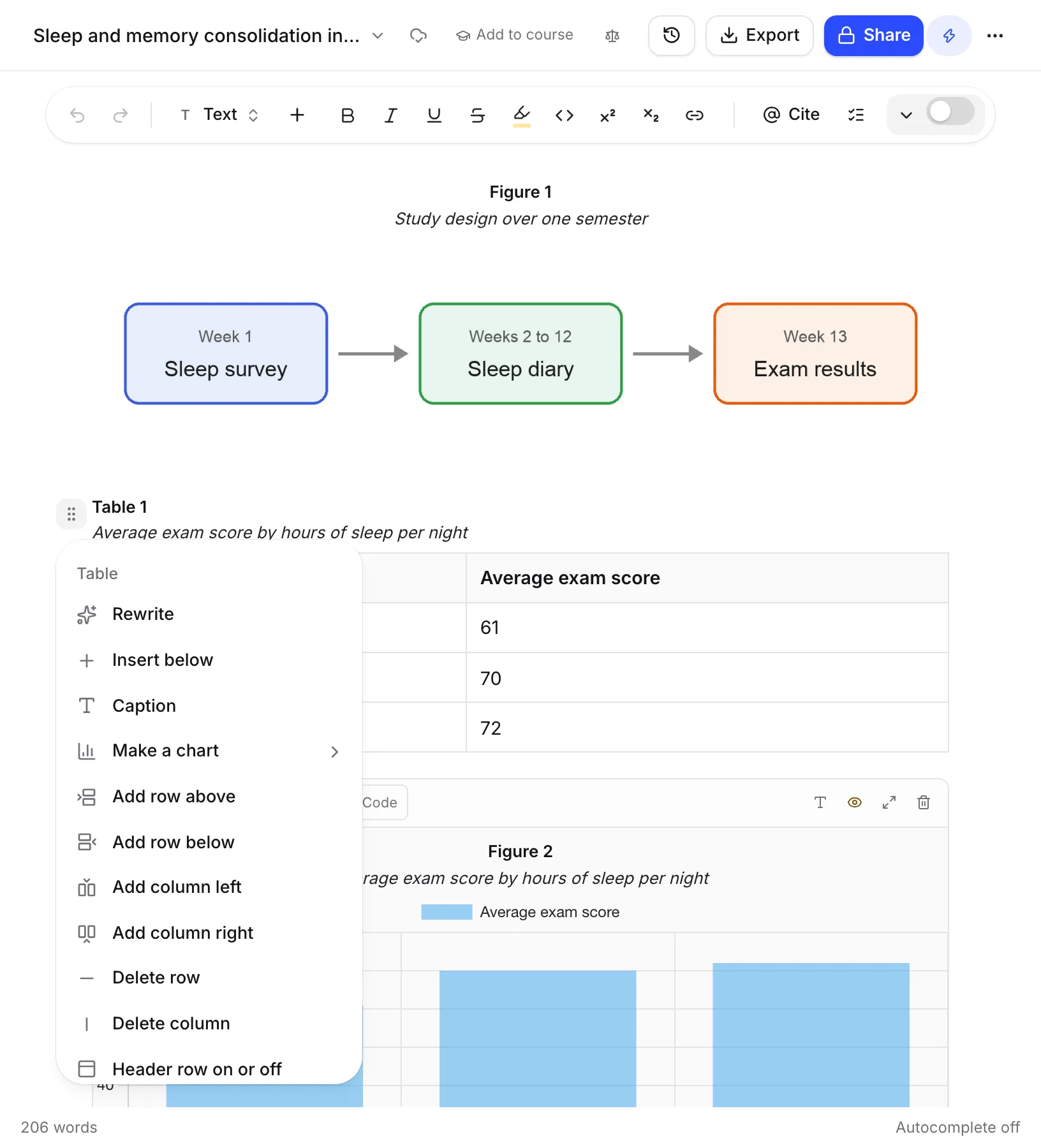Click the blue legend swatch for Average exam score
1041x1148 pixels.
point(447,912)
